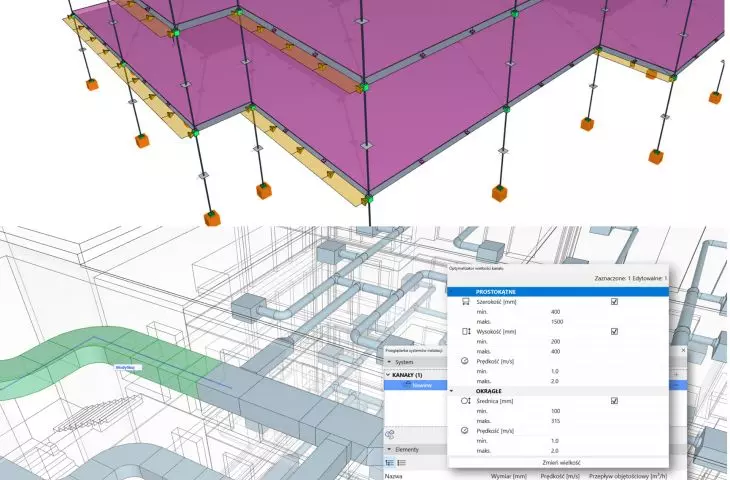Viewport: 730px width, 480px height.
Task: Edit Okrągłe Prędkość min. value 1.0
Action: [x=554, y=440]
